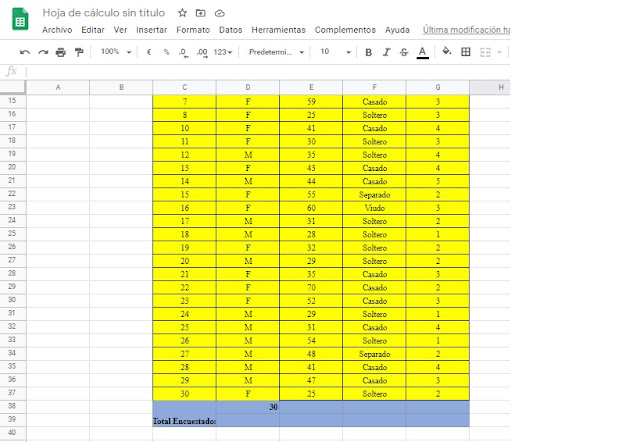Select column G header
640x442 pixels.
(438, 87)
